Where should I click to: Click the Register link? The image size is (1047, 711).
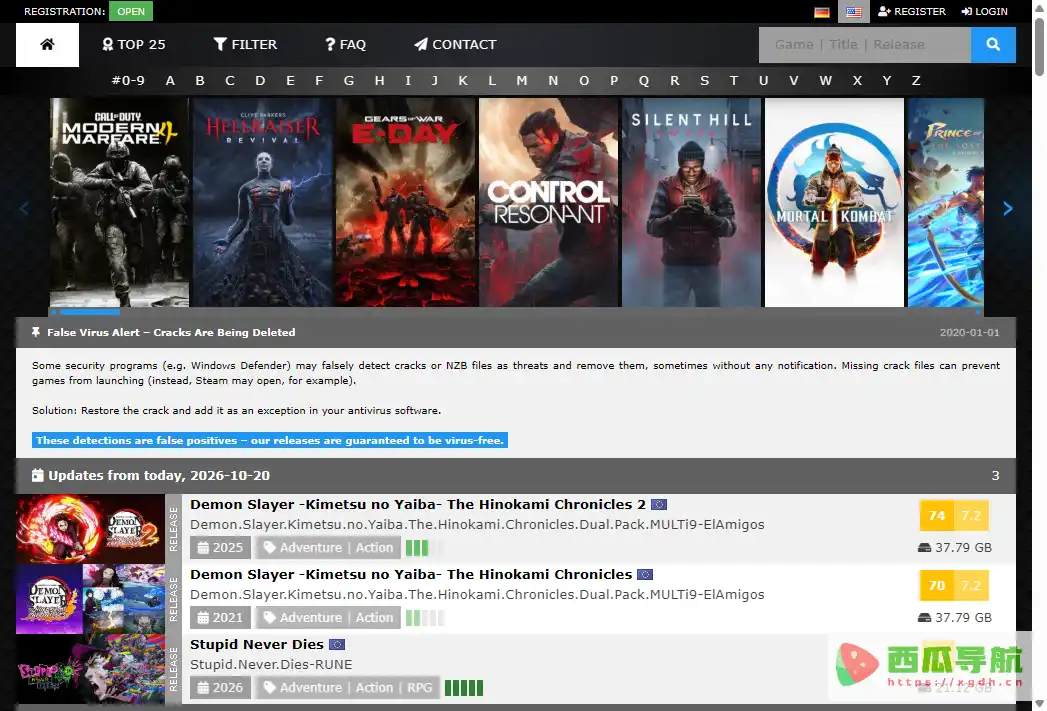click(911, 11)
